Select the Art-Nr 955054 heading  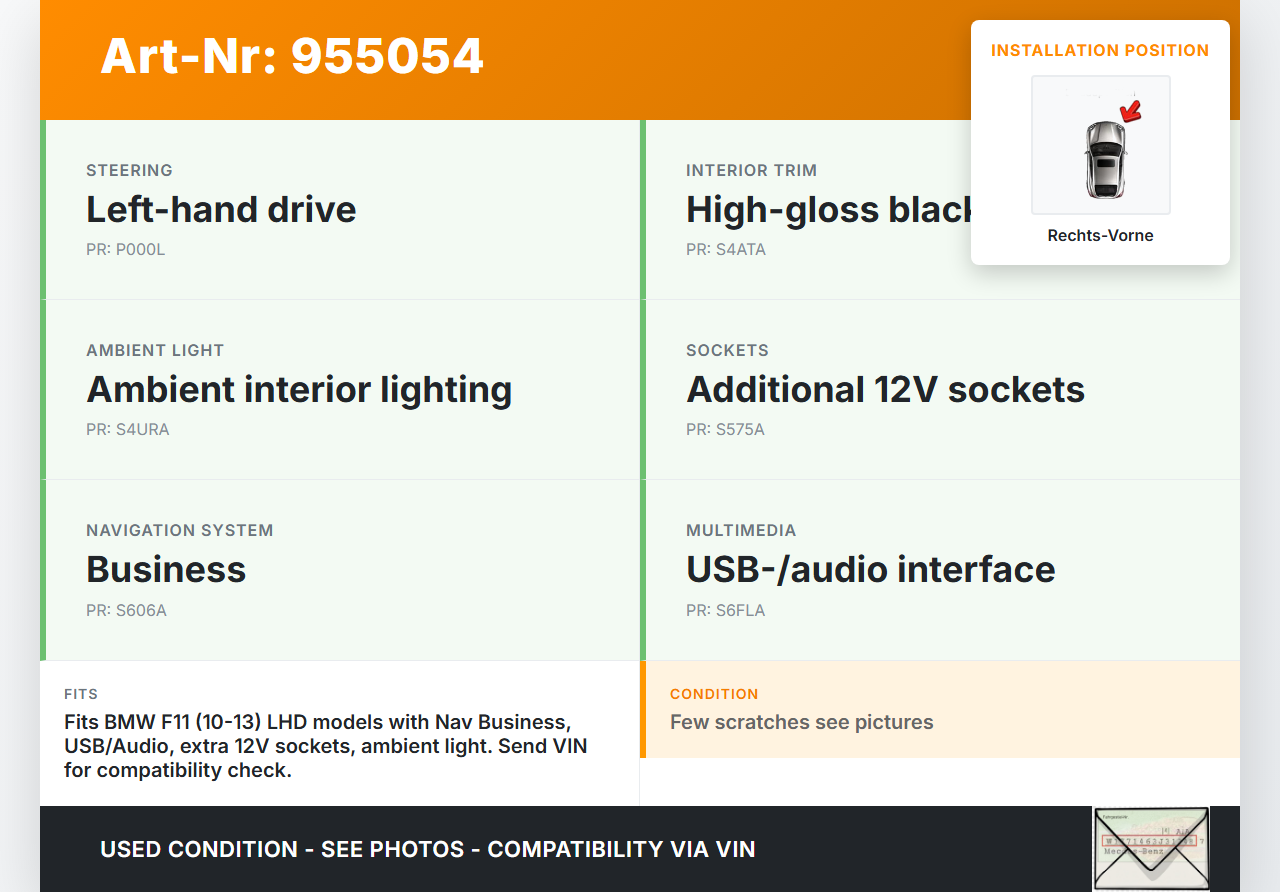292,56
